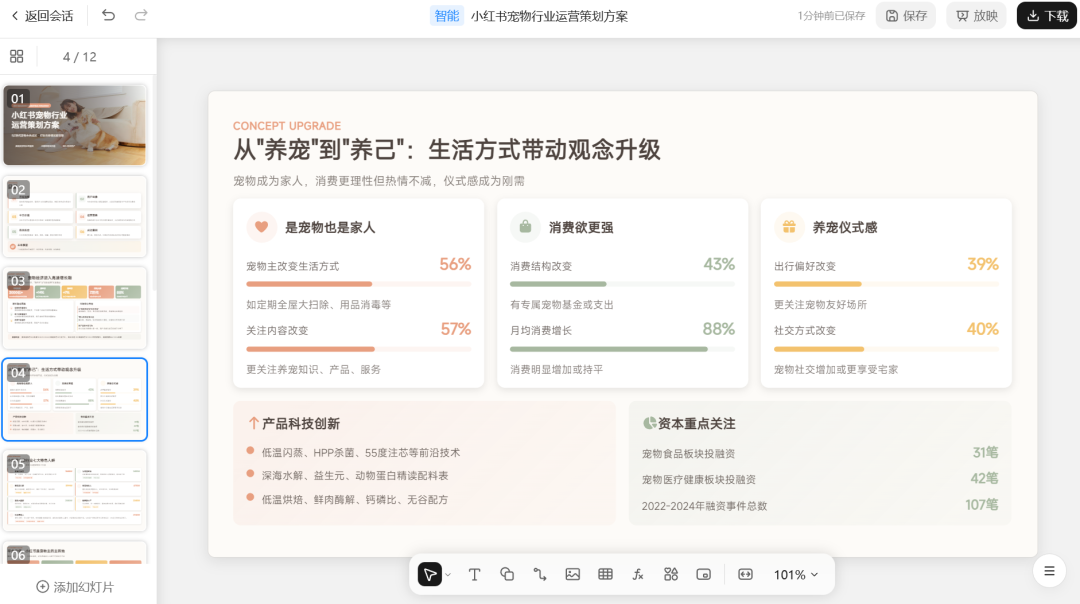The image size is (1080, 604).
Task: Select the Text tool
Action: pyautogui.click(x=474, y=574)
